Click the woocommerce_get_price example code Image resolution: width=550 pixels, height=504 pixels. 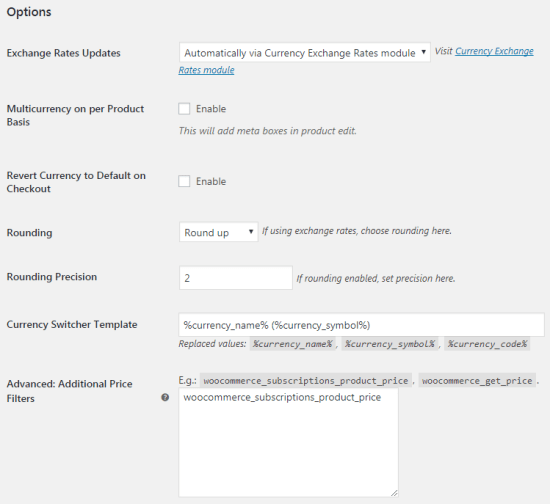(477, 381)
